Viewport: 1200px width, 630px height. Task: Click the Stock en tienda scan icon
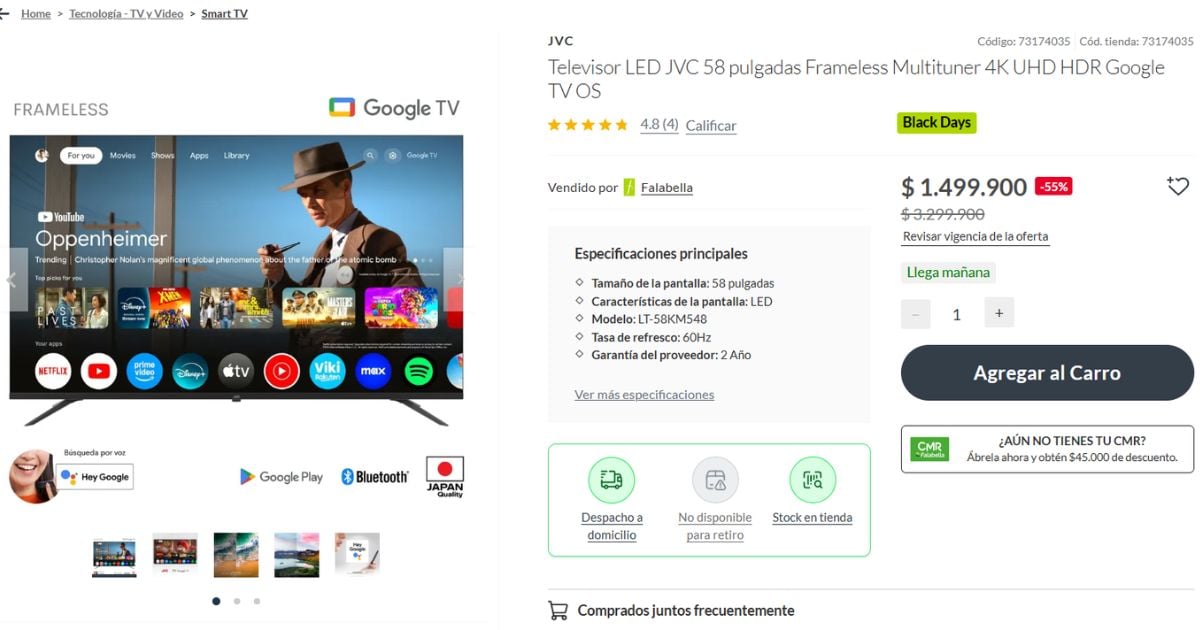tap(812, 480)
